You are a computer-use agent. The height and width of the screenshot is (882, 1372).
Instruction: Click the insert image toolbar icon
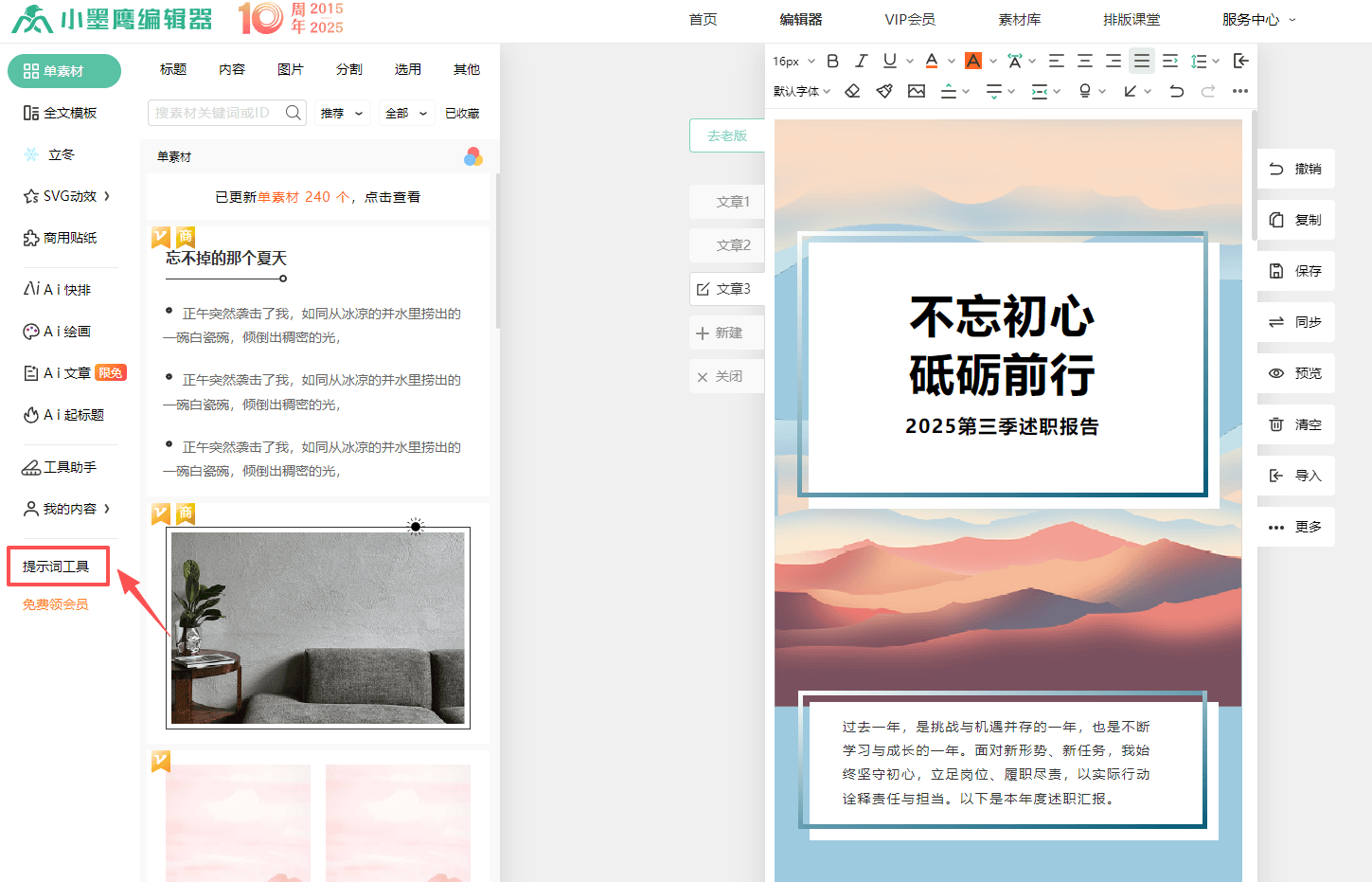pos(917,91)
